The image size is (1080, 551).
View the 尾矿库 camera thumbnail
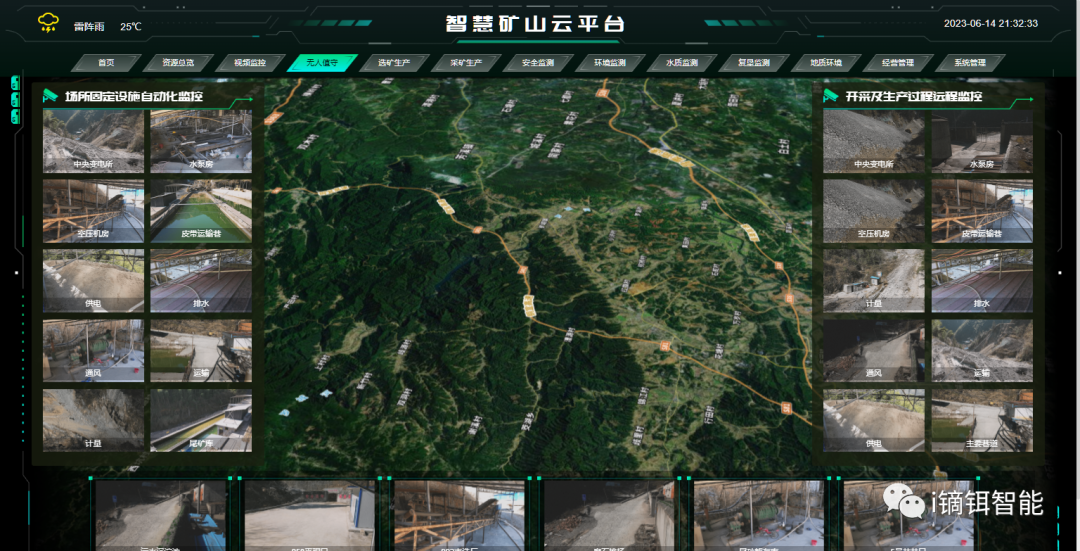[x=200, y=420]
